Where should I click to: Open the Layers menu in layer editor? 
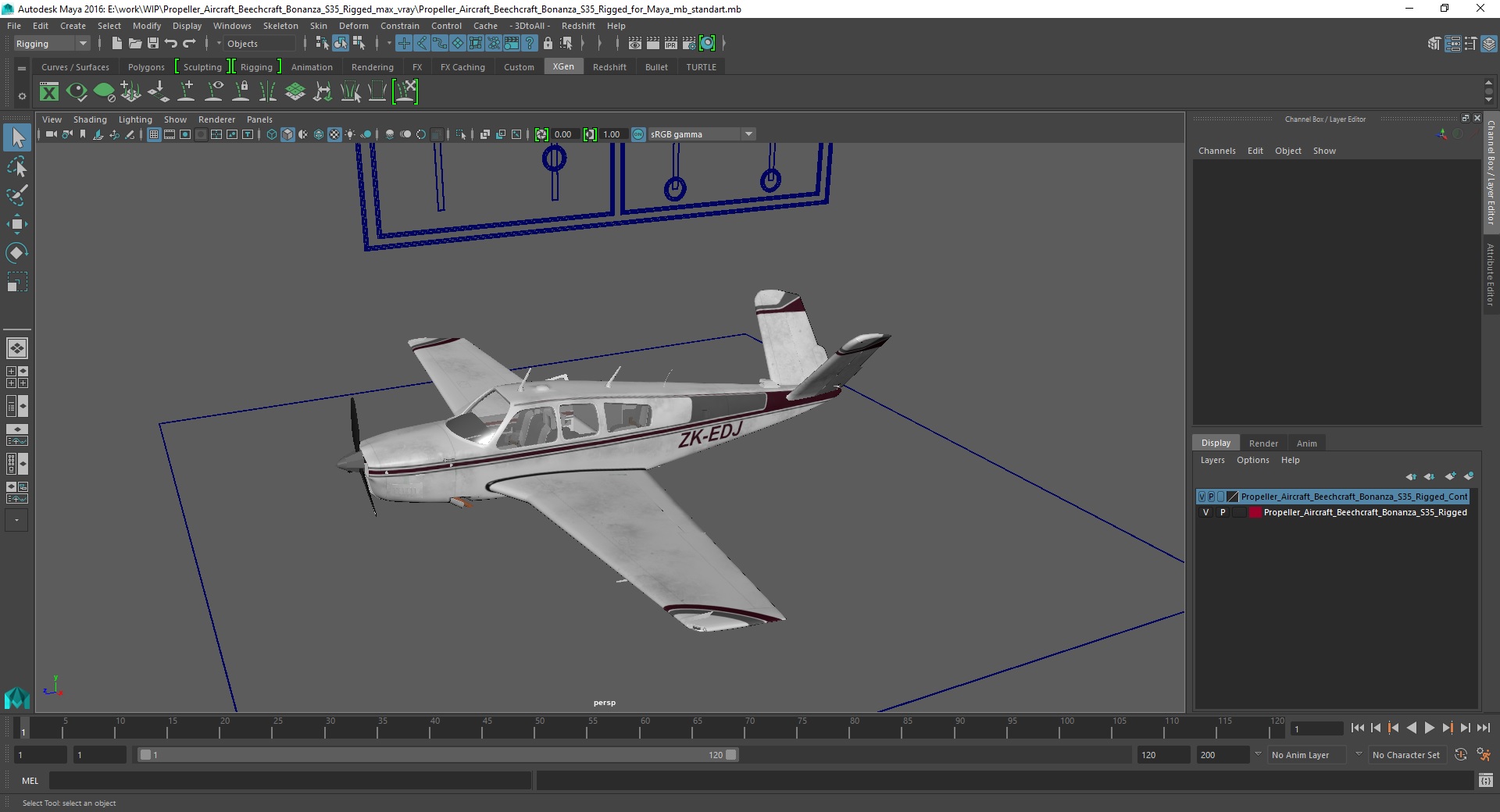(1212, 460)
